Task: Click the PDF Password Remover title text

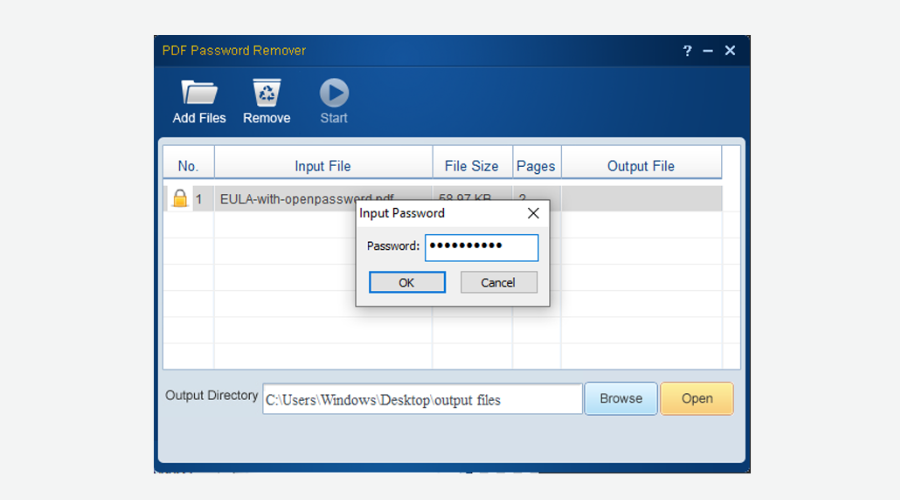Action: 234,51
